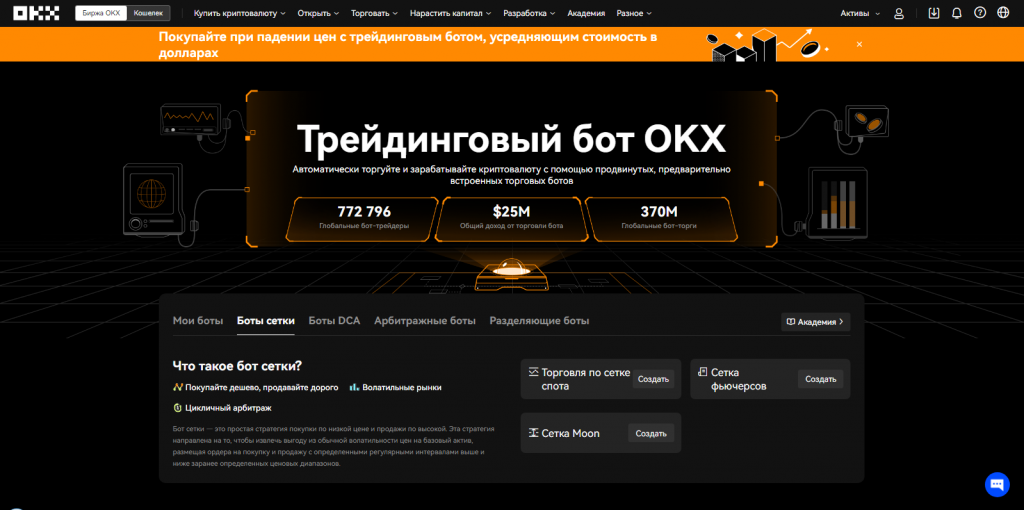Image resolution: width=1024 pixels, height=510 pixels.
Task: Expand the Открыть menu
Action: 318,13
